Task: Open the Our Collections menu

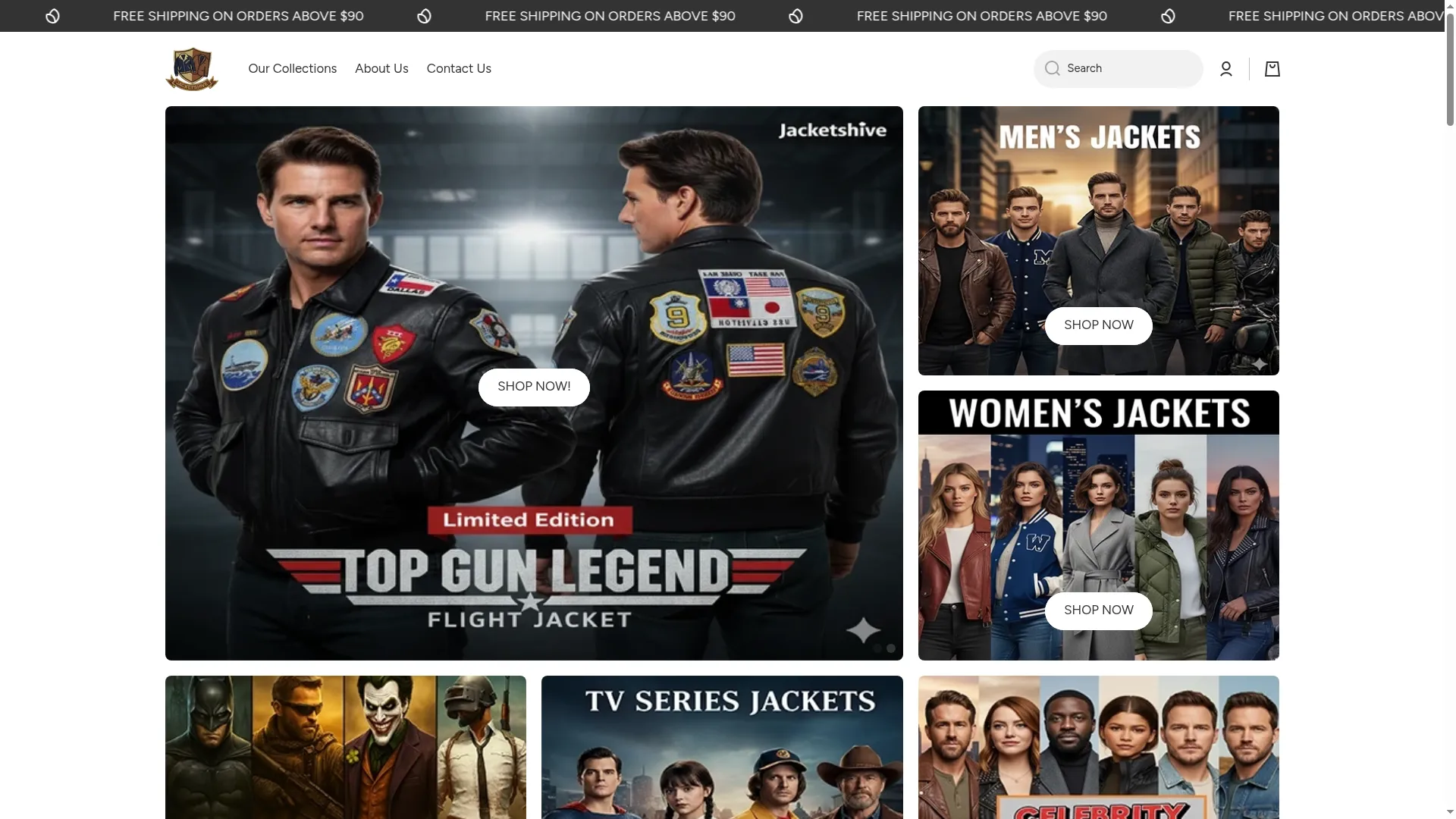Action: [292, 69]
